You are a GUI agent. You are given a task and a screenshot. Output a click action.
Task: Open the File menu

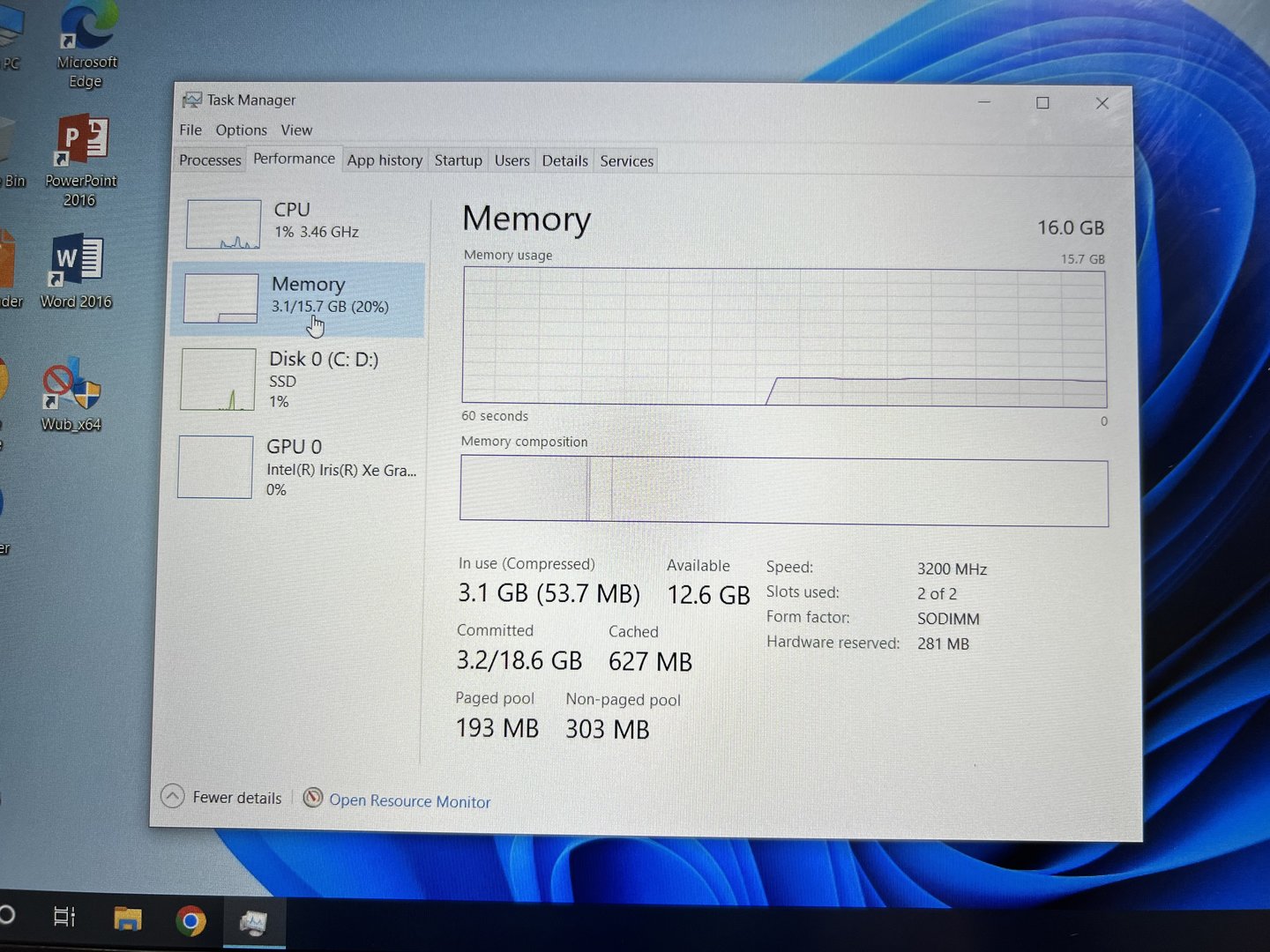coord(190,130)
